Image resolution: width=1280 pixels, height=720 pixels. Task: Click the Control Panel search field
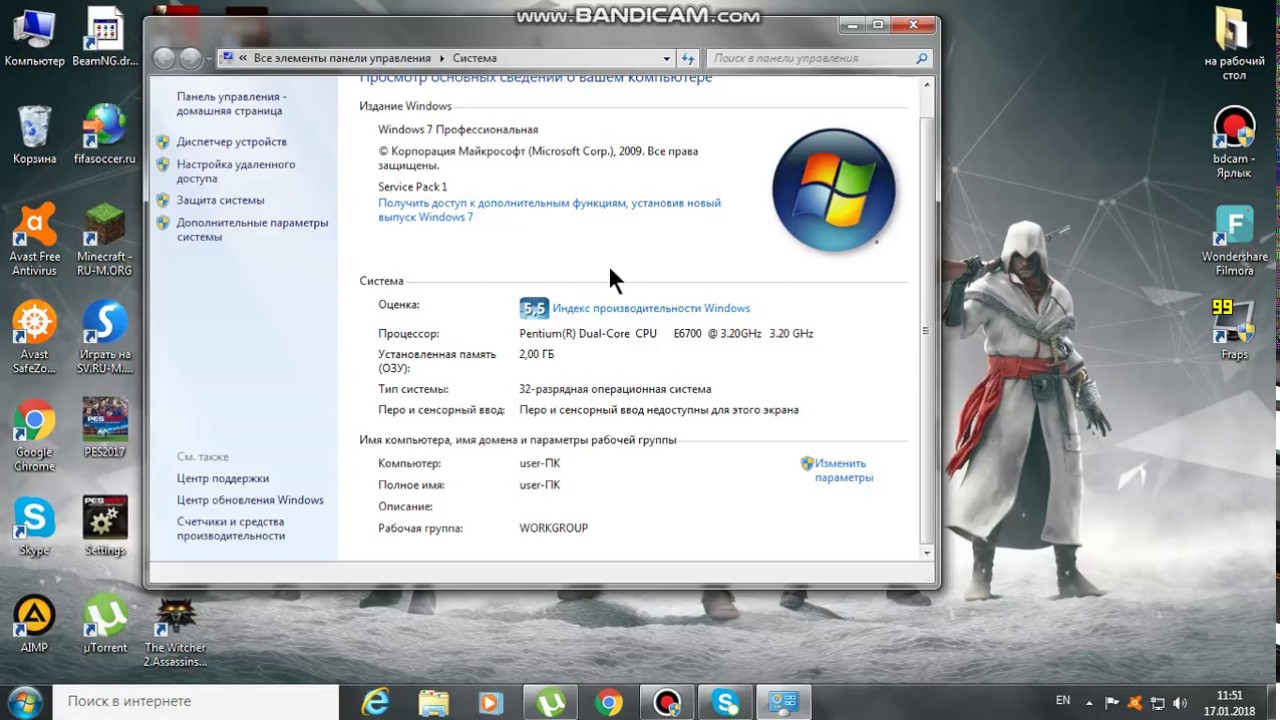tap(819, 58)
